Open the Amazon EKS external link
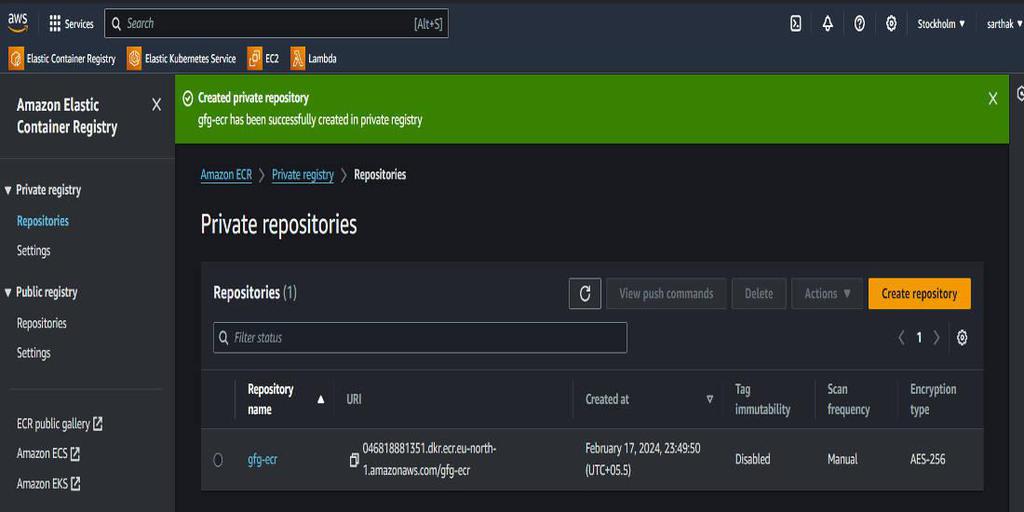Screen dimensions: 1024x512 click(x=48, y=484)
